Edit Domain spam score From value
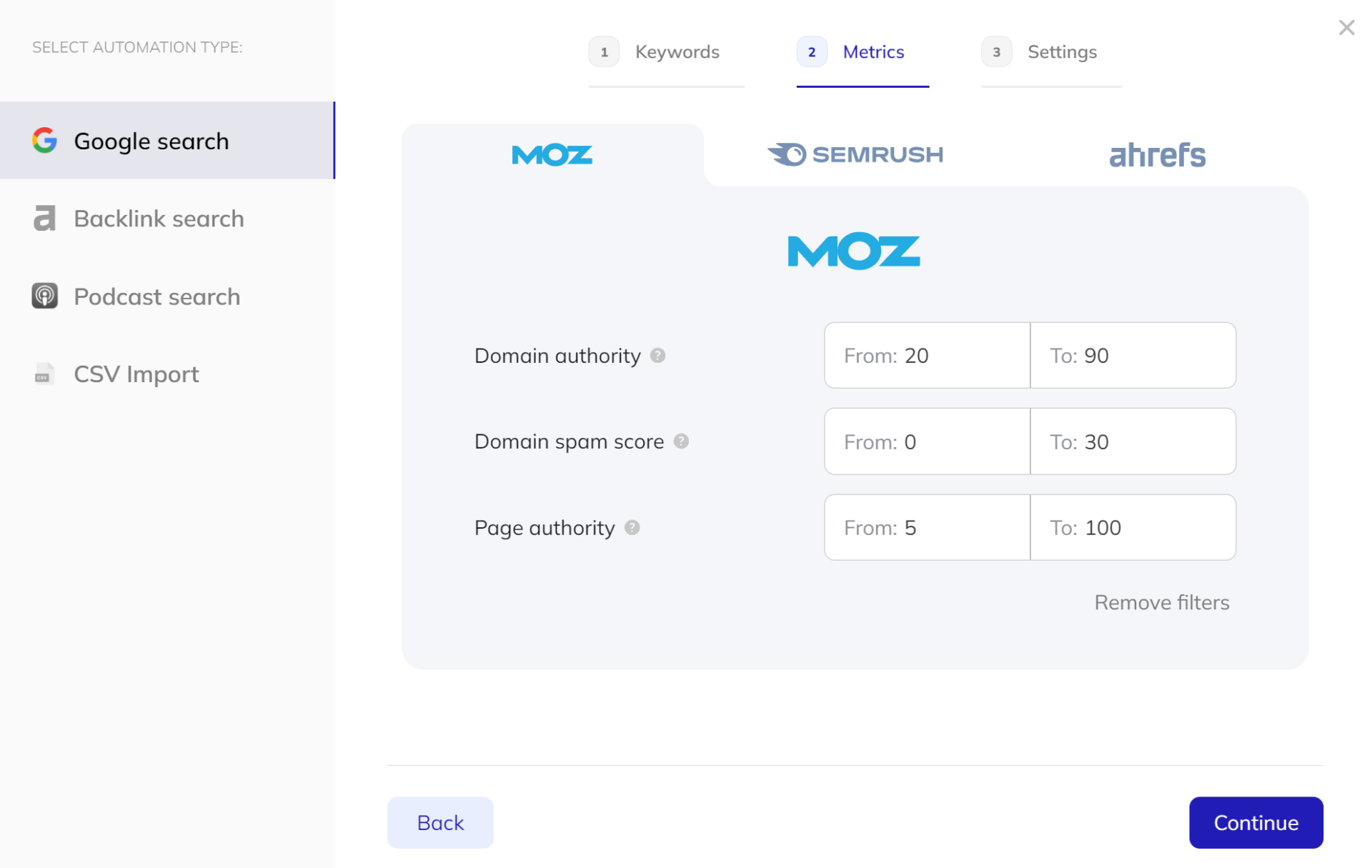Viewport: 1372px width, 868px height. point(927,442)
